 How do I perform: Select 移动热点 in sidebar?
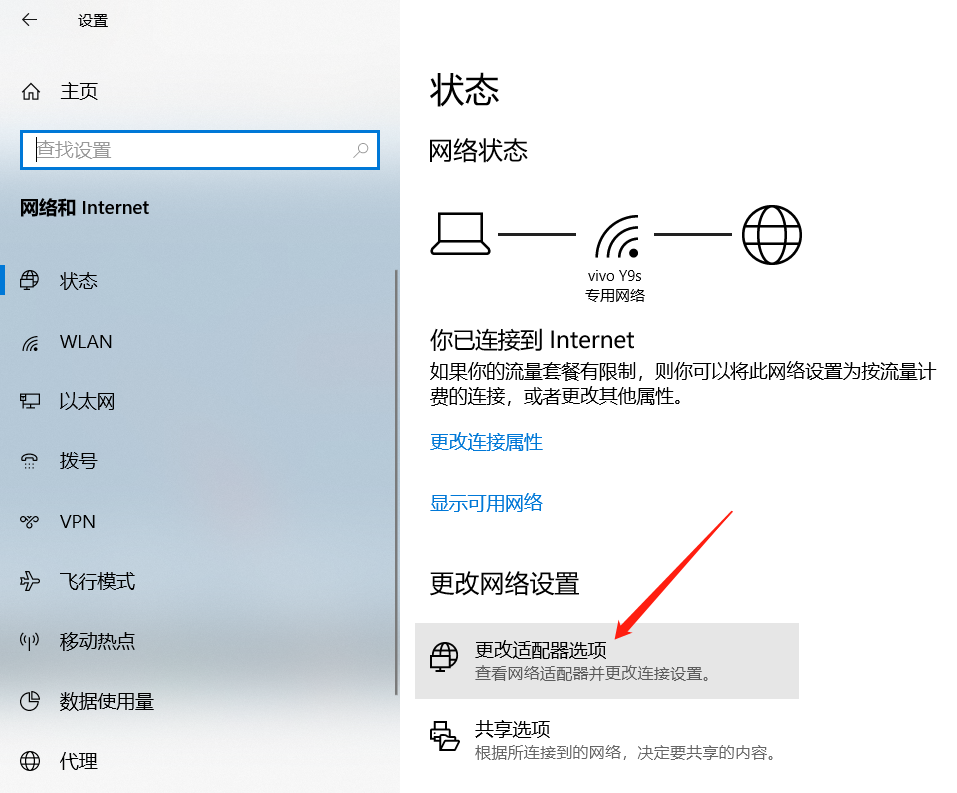click(x=199, y=641)
